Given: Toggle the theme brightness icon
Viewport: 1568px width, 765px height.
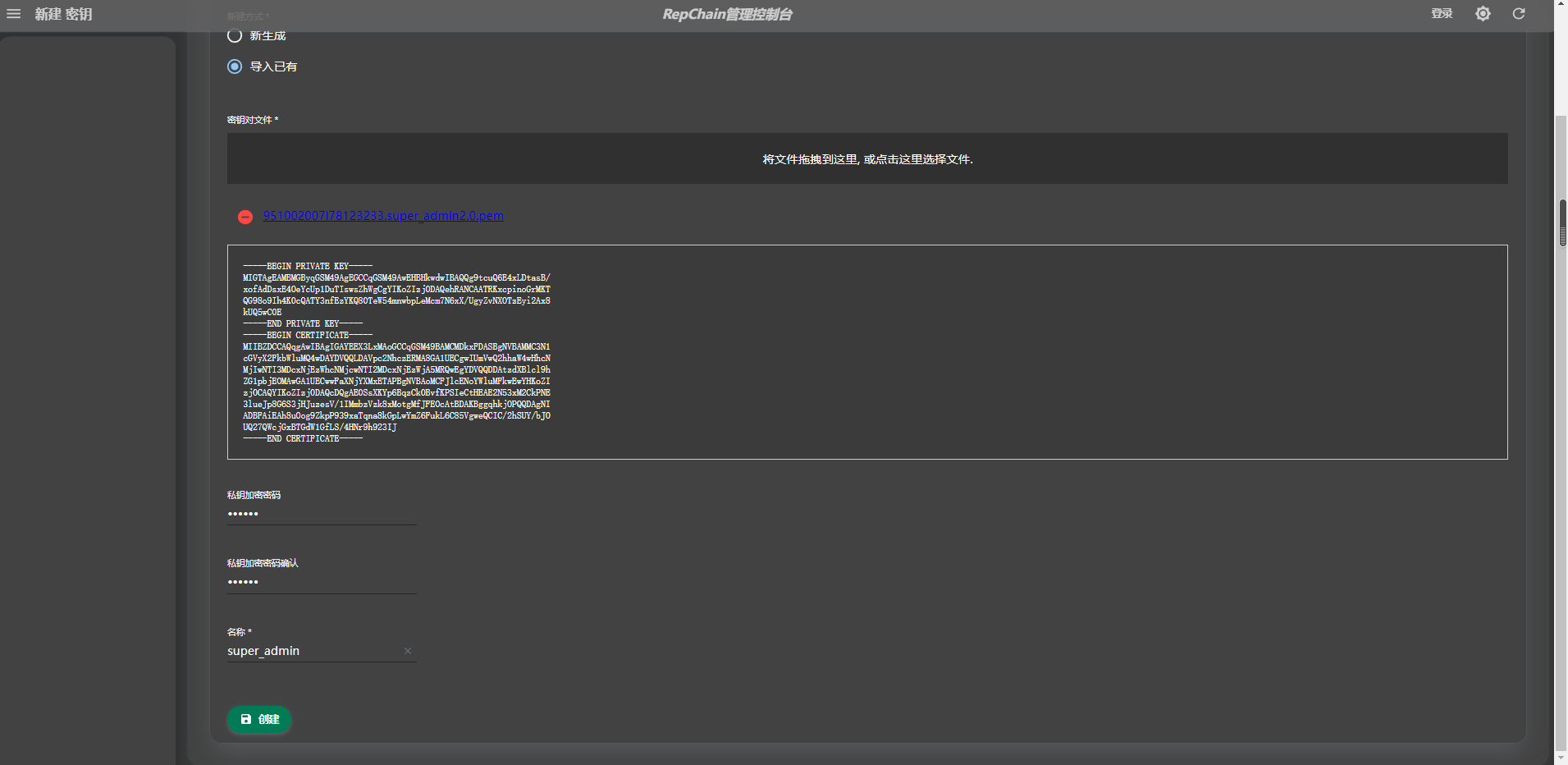Looking at the screenshot, I should (1483, 14).
